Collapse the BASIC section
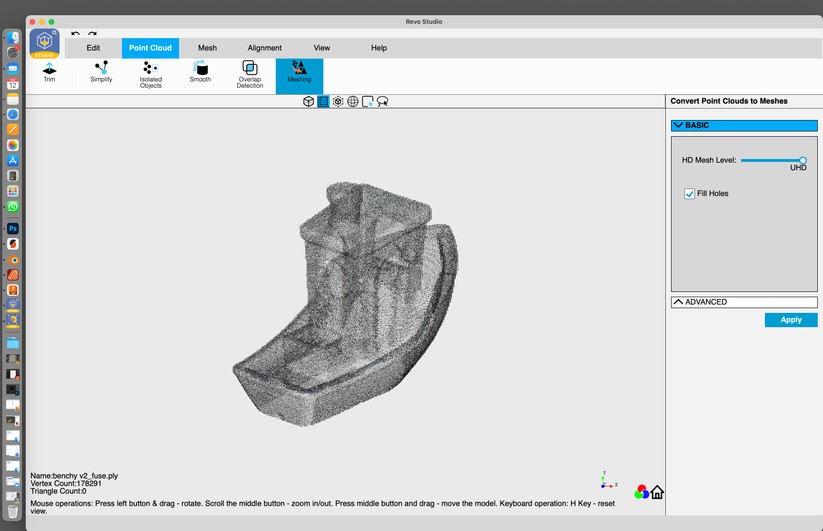 coord(744,126)
